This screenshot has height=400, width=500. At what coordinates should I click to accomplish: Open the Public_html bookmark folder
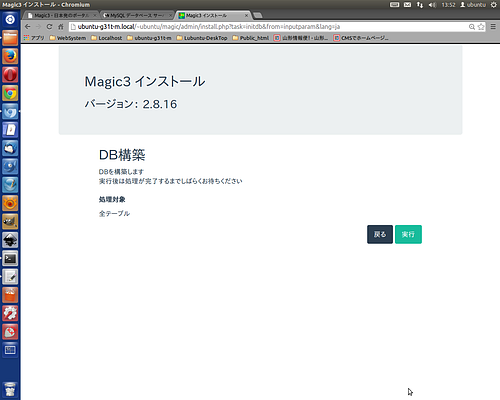251,38
